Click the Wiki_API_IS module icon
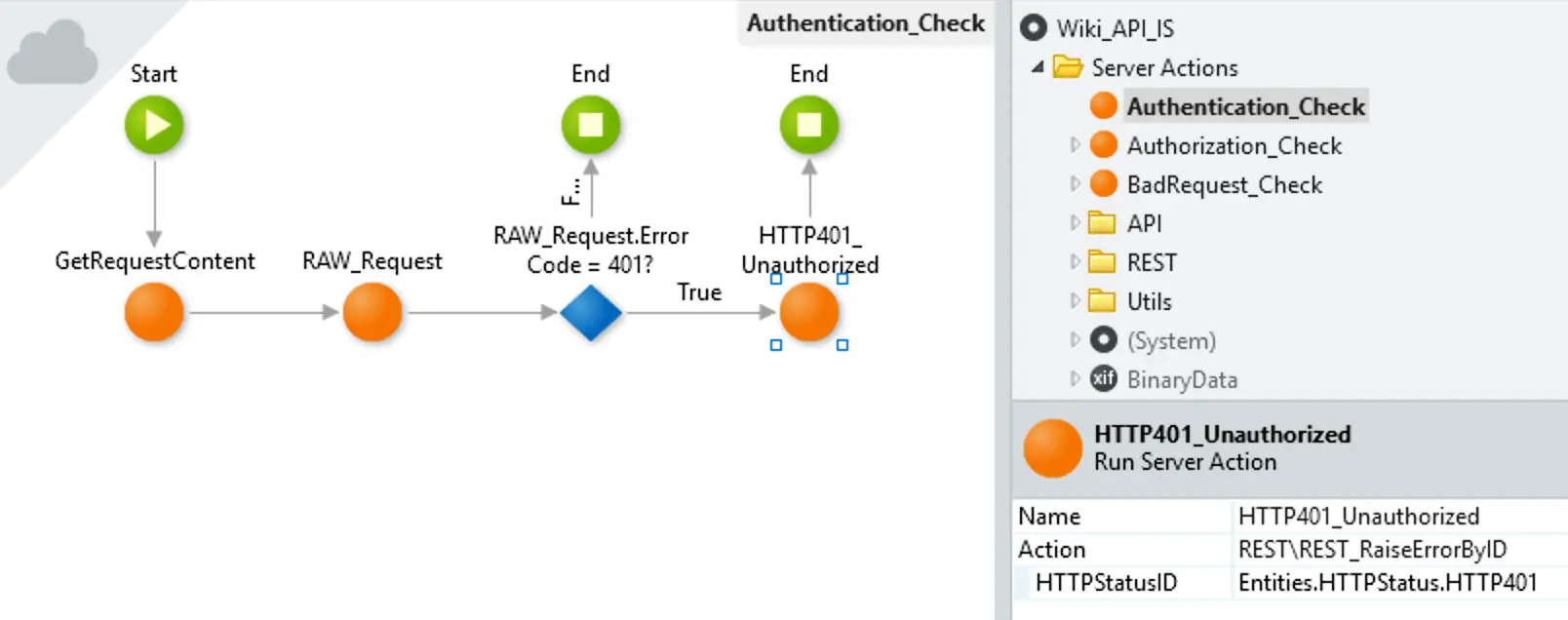The width and height of the screenshot is (1568, 620). point(1034,28)
